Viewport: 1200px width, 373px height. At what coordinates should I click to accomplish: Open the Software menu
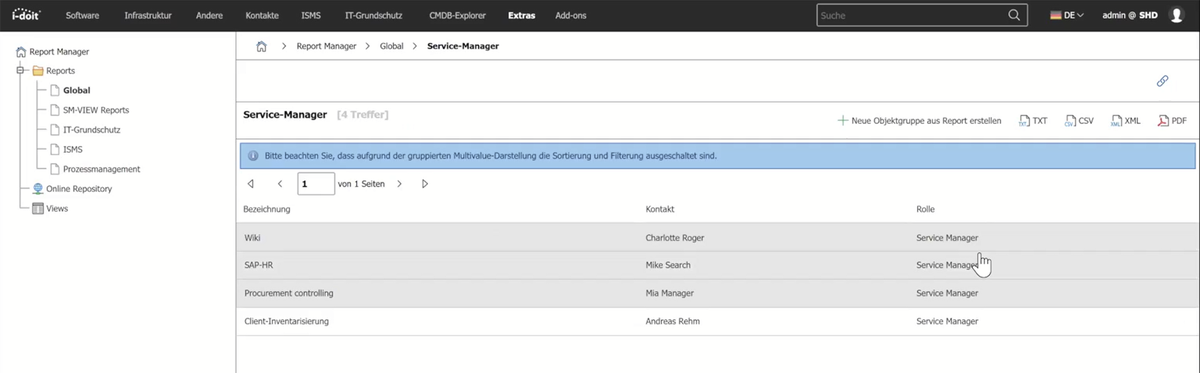click(x=82, y=15)
